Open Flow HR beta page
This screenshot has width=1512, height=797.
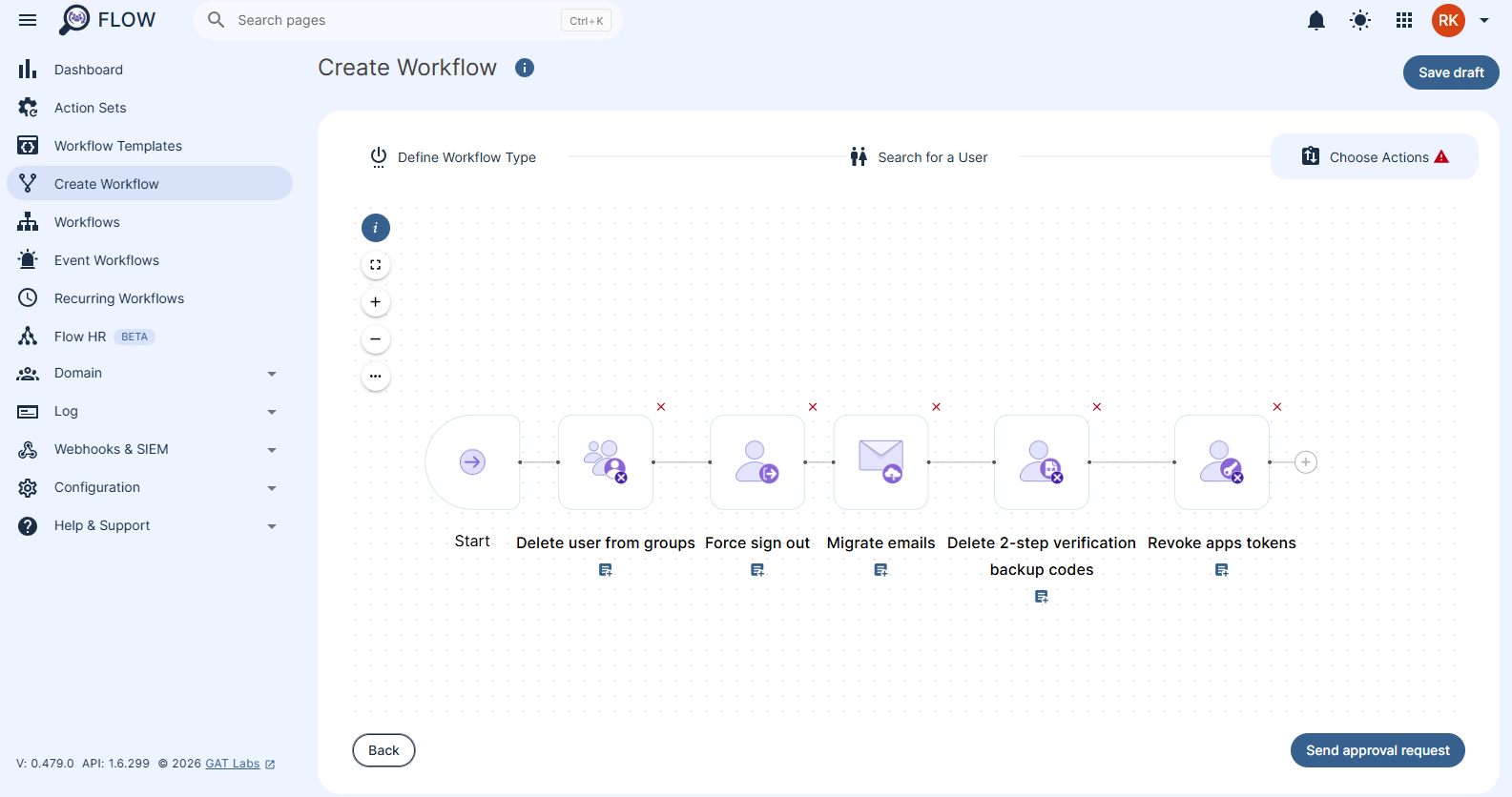tap(150, 336)
